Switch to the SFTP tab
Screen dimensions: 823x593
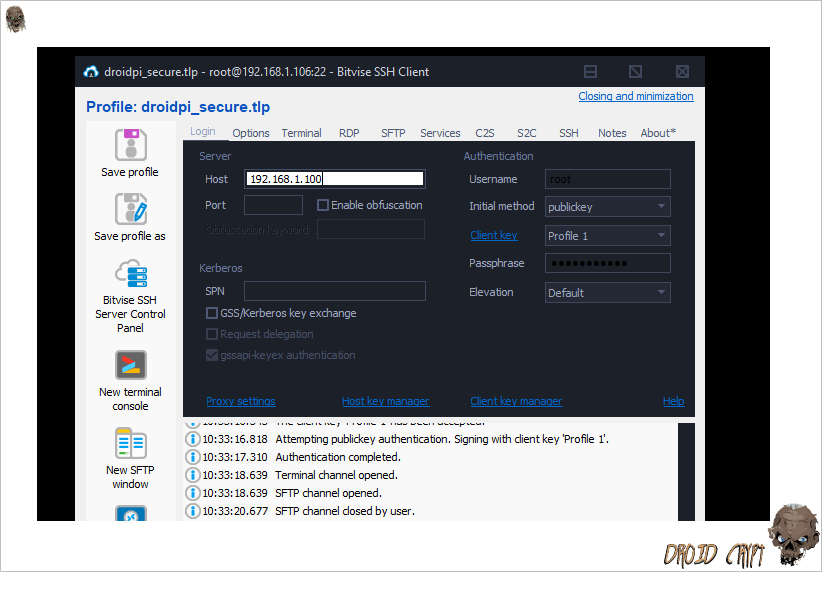click(393, 133)
